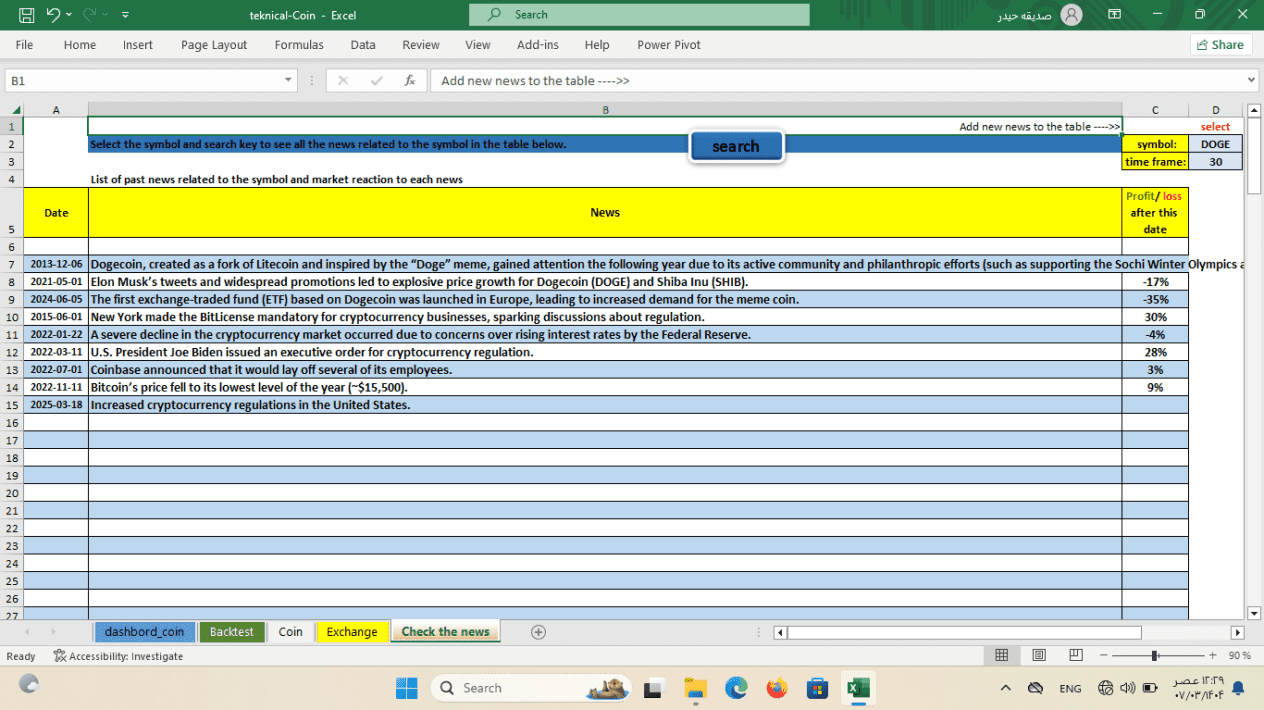Open Microsoft Edge from the taskbar
The image size is (1264, 710).
click(736, 688)
